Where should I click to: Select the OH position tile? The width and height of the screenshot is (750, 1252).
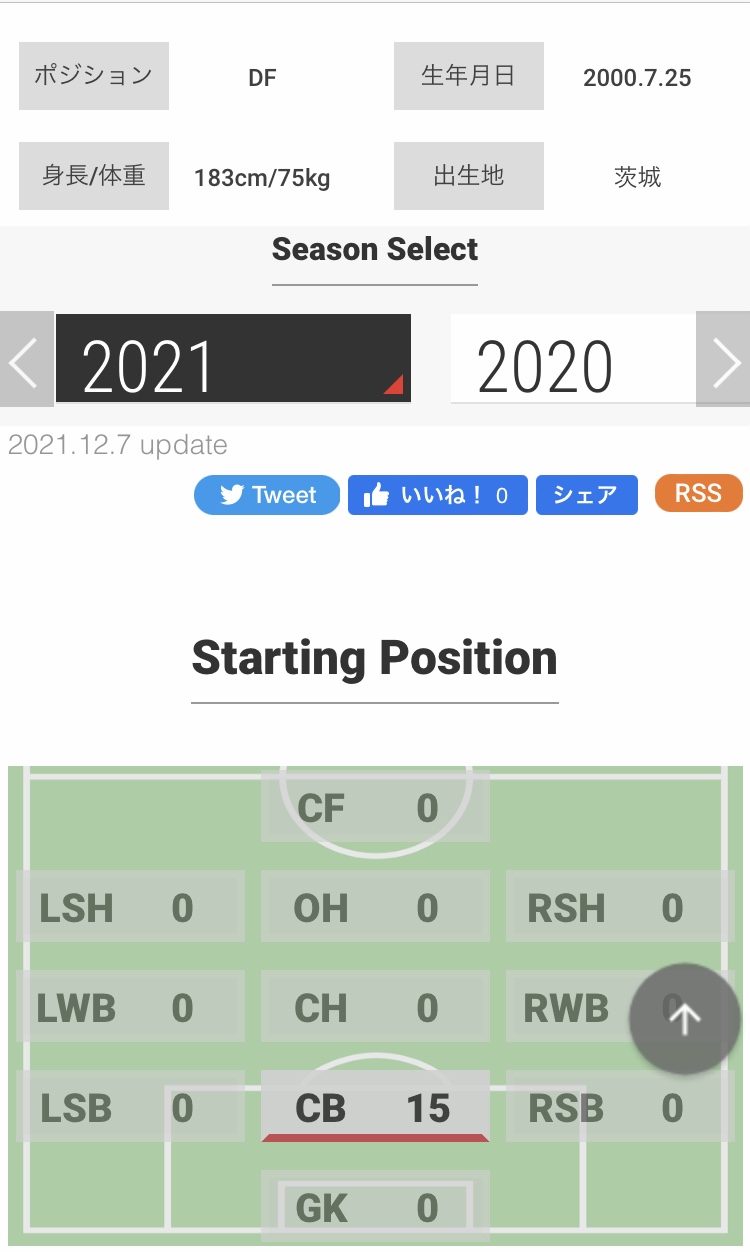[375, 907]
